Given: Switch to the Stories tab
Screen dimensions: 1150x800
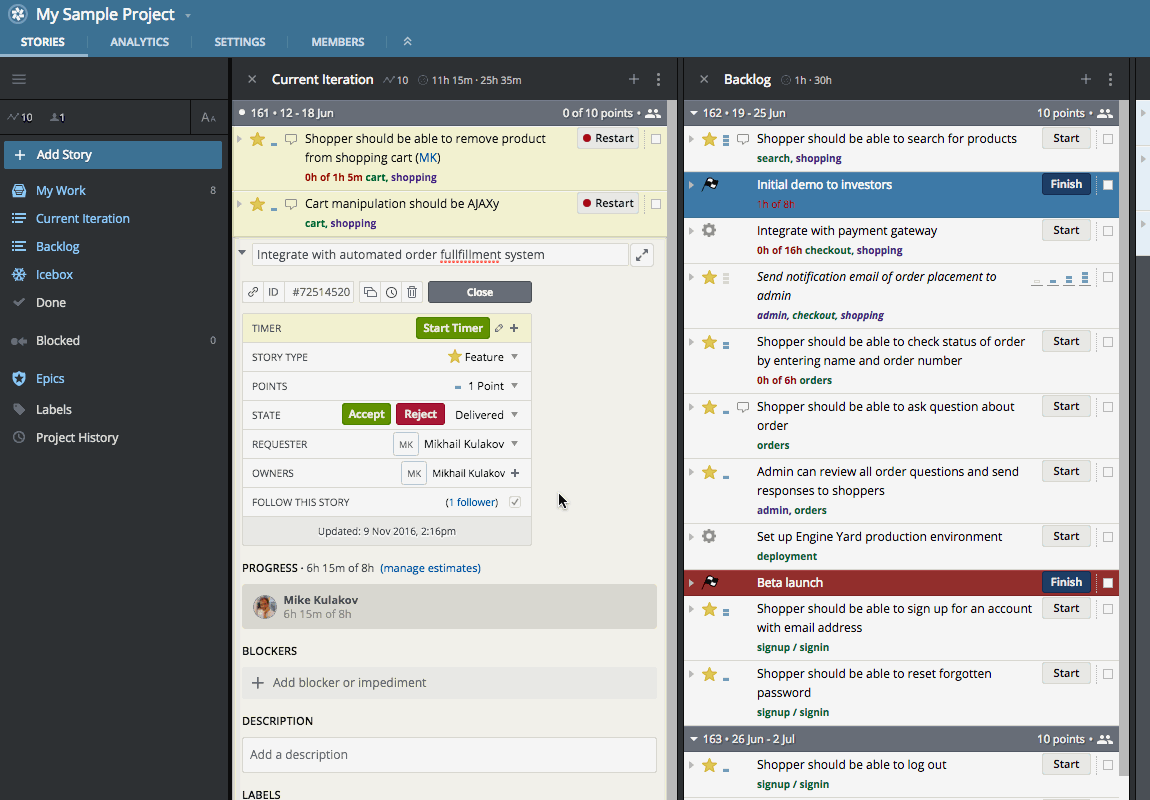Looking at the screenshot, I should 43,42.
